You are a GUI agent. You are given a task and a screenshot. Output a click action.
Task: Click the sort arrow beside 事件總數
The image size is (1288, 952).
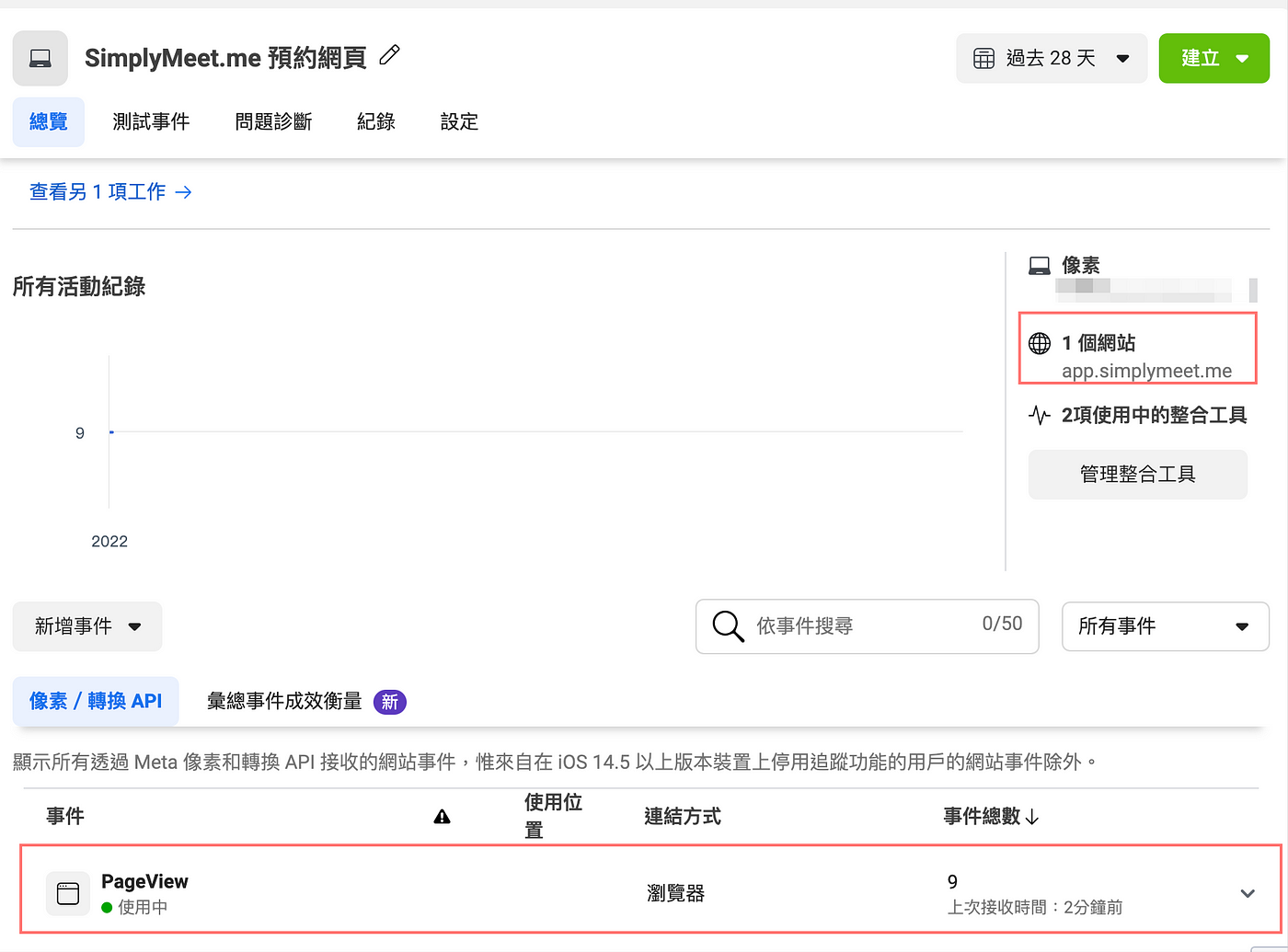click(1032, 817)
